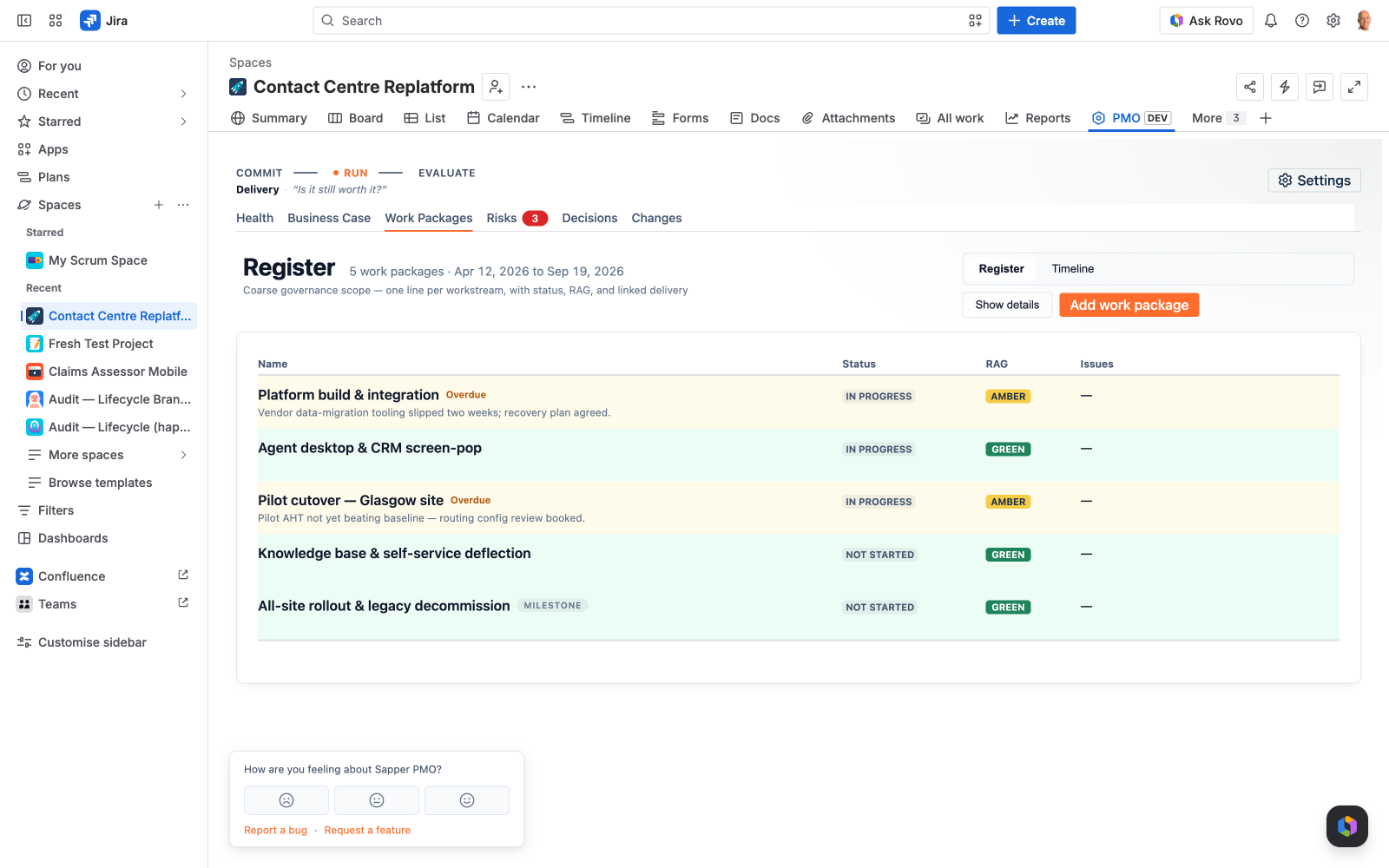
Task: Open the app switcher grid icon
Action: [56, 21]
